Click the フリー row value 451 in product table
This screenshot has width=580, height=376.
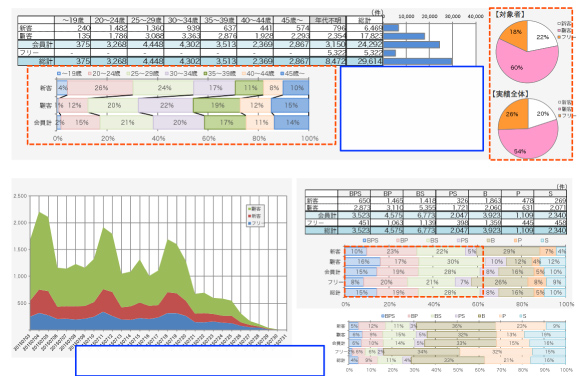(354, 223)
